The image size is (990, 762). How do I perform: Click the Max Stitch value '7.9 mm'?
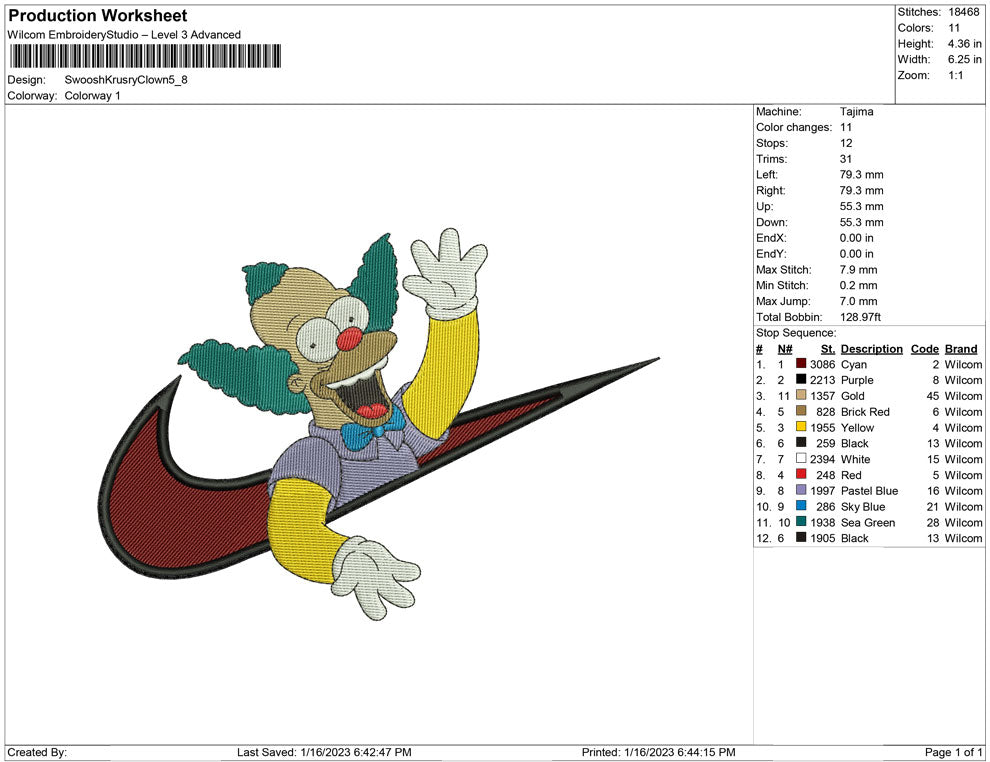[x=858, y=270]
